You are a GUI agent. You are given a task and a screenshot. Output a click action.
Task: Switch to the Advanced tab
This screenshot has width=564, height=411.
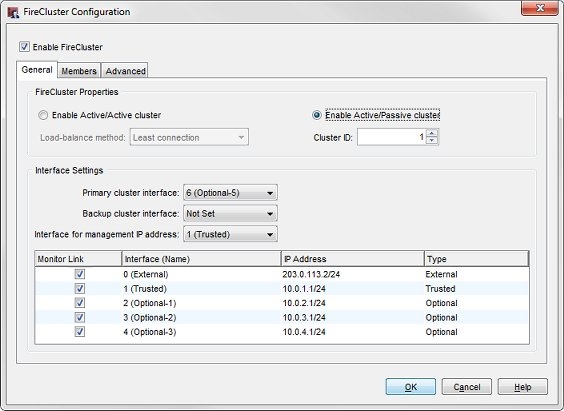pyautogui.click(x=125, y=71)
